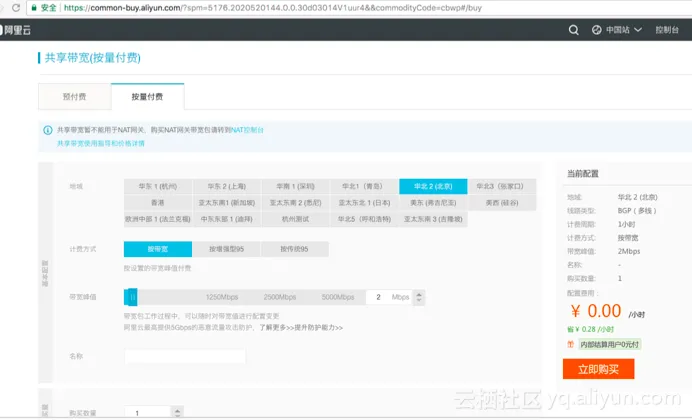
Task: Open the NAT控制台 link
Action: pyautogui.click(x=247, y=130)
